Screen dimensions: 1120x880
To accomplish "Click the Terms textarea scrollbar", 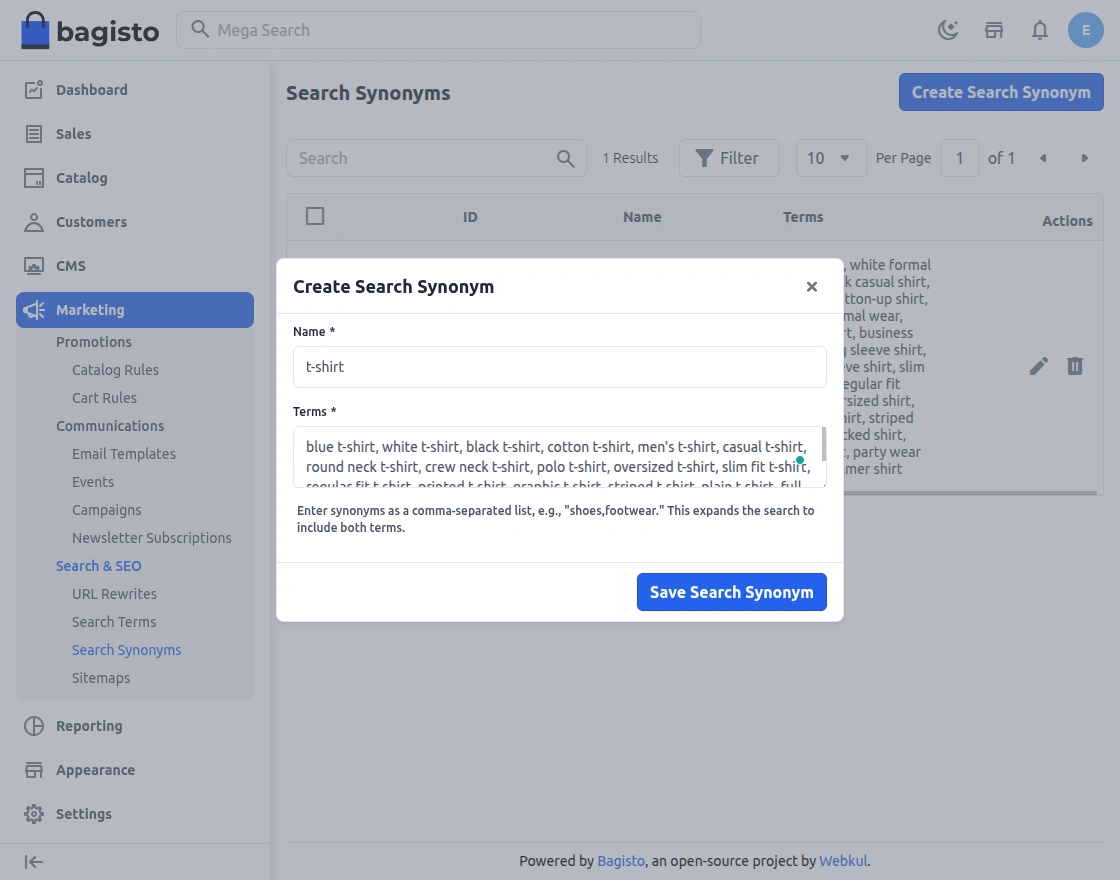I will click(824, 444).
